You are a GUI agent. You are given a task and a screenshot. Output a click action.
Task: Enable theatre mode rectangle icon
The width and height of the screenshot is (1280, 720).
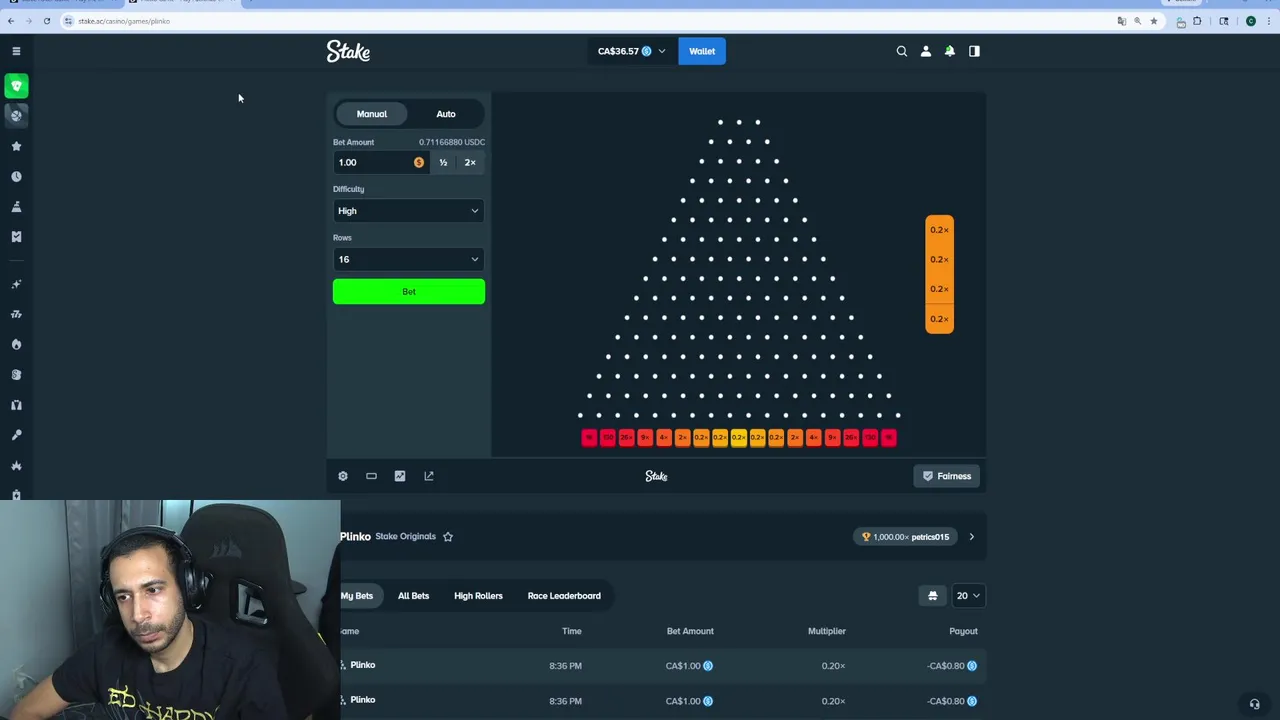371,476
